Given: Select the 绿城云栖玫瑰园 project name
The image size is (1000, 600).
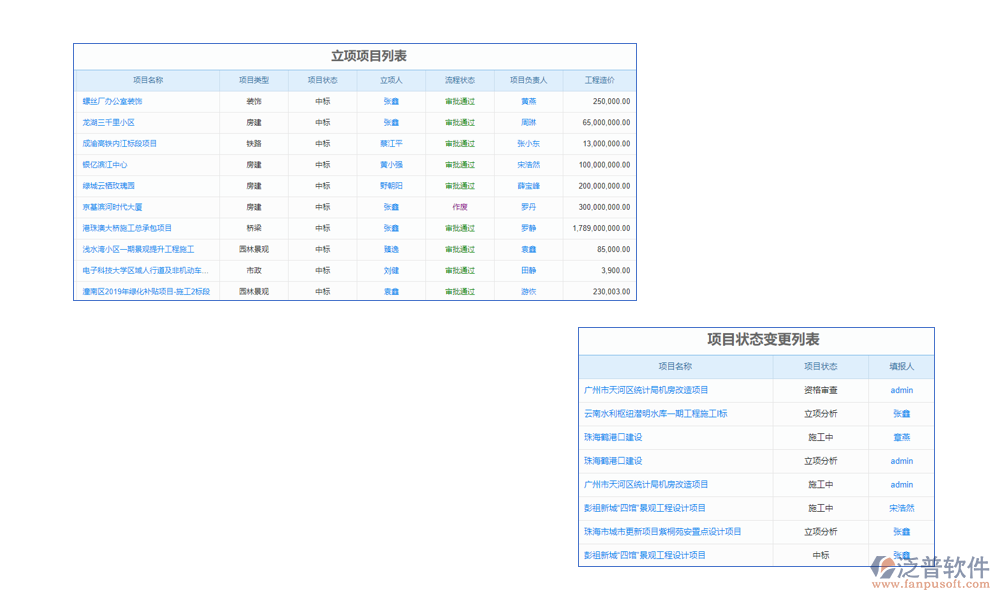Looking at the screenshot, I should click(x=108, y=186).
